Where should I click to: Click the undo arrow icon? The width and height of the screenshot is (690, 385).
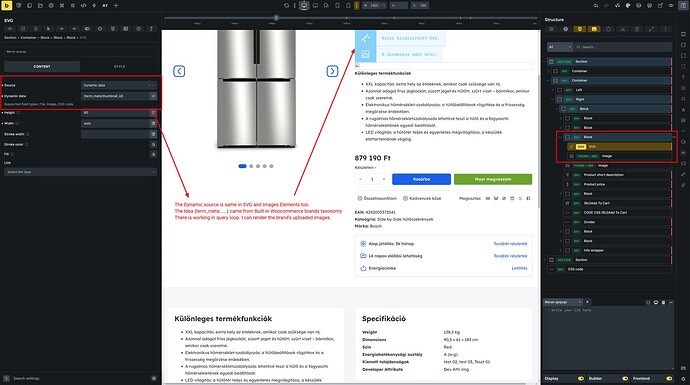(x=596, y=5)
